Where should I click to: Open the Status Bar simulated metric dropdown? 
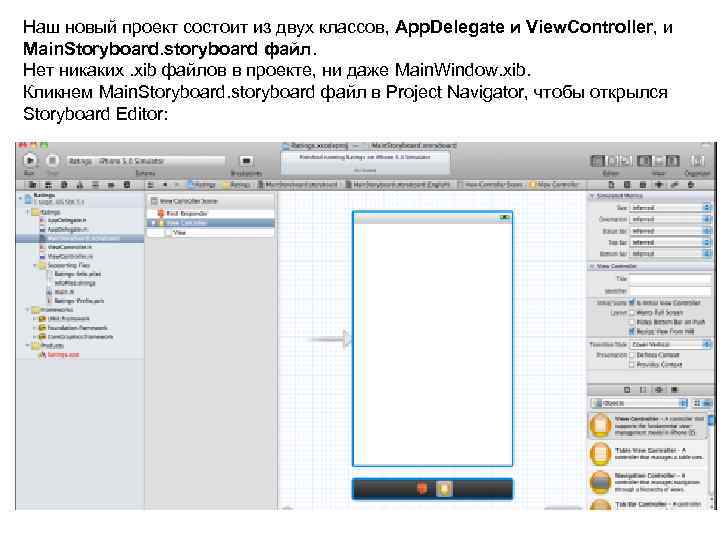click(x=670, y=231)
